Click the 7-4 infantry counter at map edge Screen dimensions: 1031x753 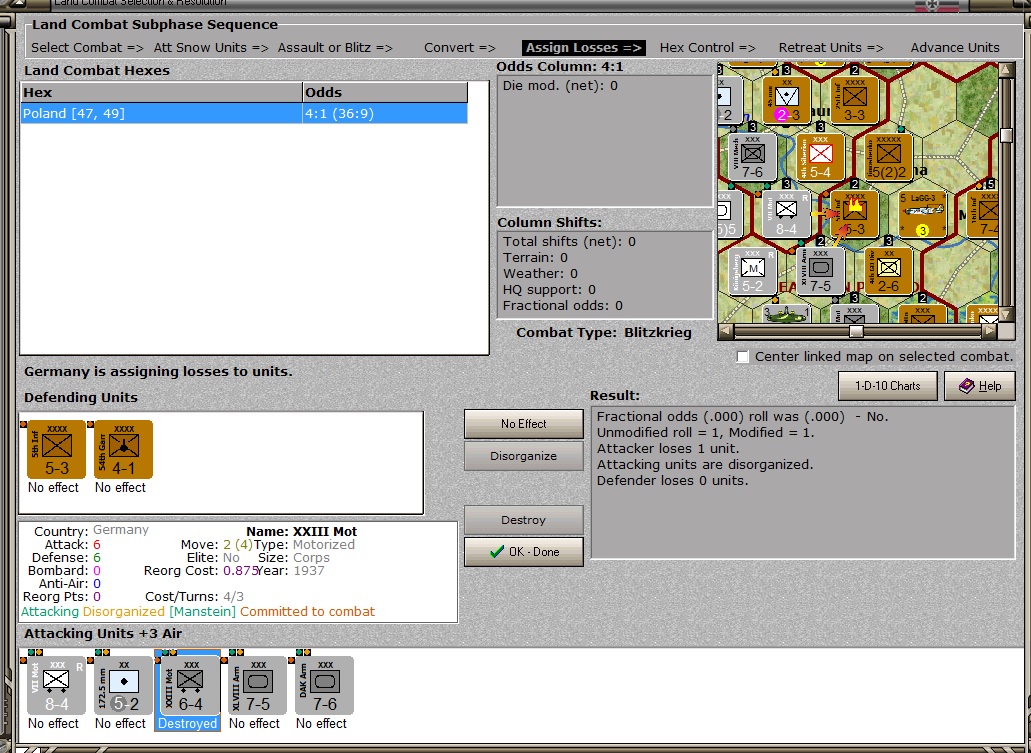click(984, 215)
